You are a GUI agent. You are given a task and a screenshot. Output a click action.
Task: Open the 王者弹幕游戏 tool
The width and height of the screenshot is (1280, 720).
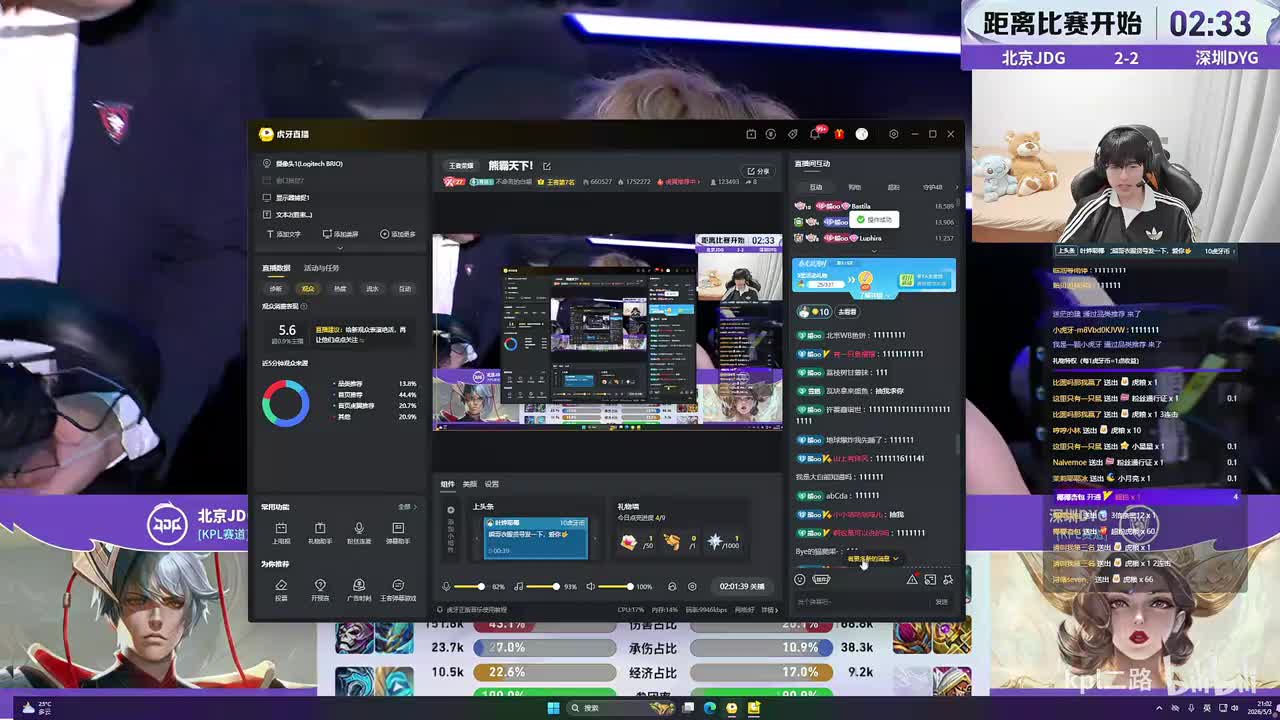pyautogui.click(x=398, y=589)
